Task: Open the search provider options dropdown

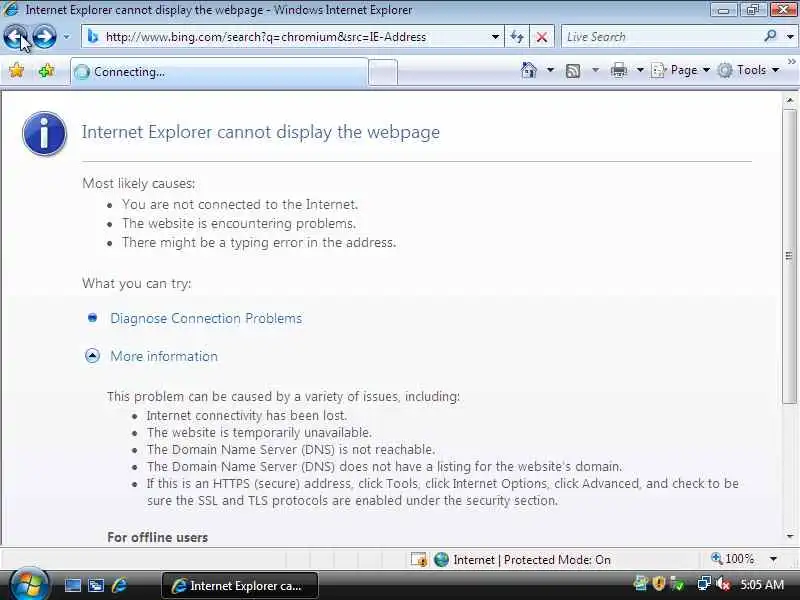Action: (790, 37)
